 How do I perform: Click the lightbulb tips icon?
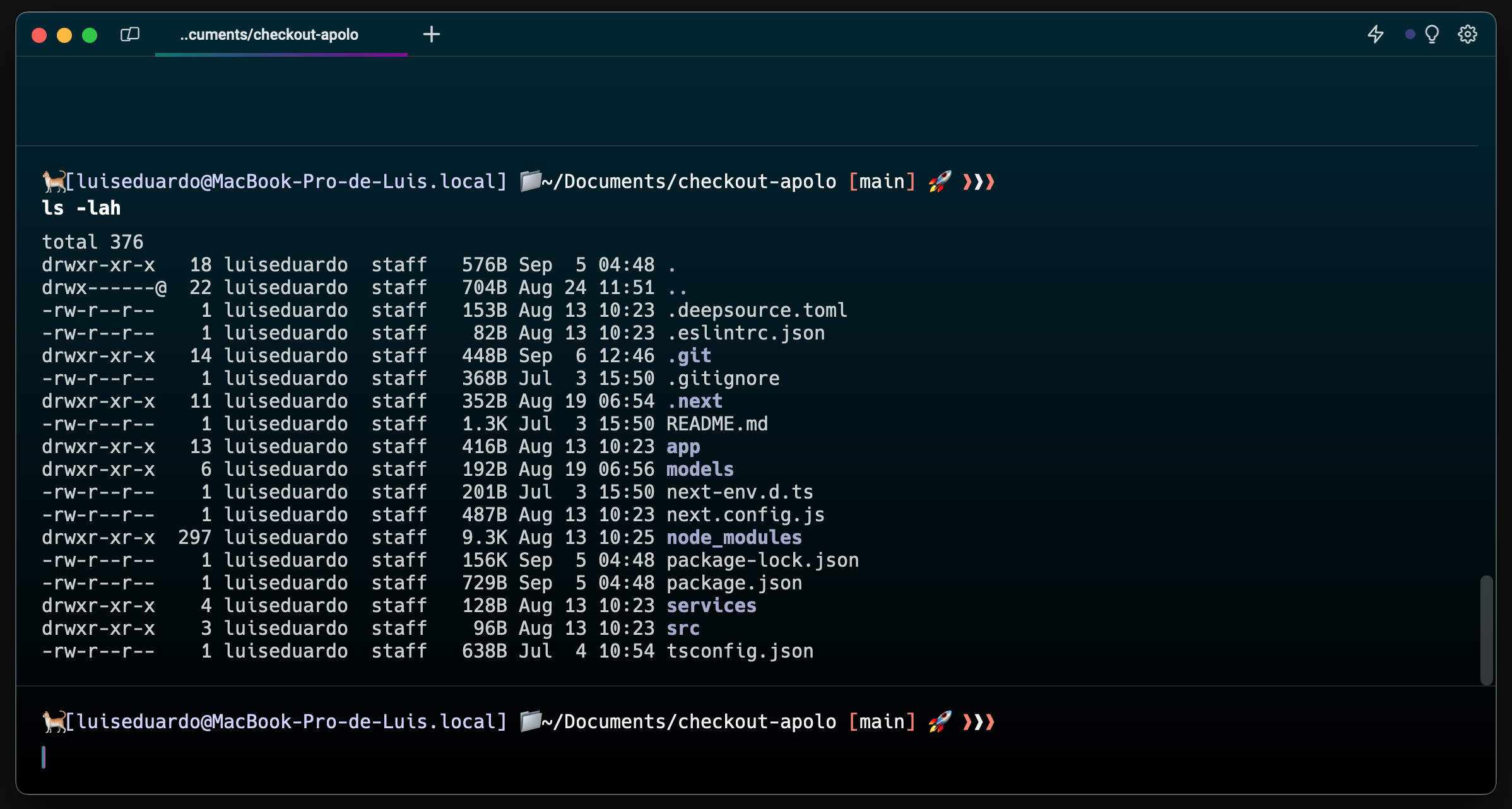[x=1432, y=34]
